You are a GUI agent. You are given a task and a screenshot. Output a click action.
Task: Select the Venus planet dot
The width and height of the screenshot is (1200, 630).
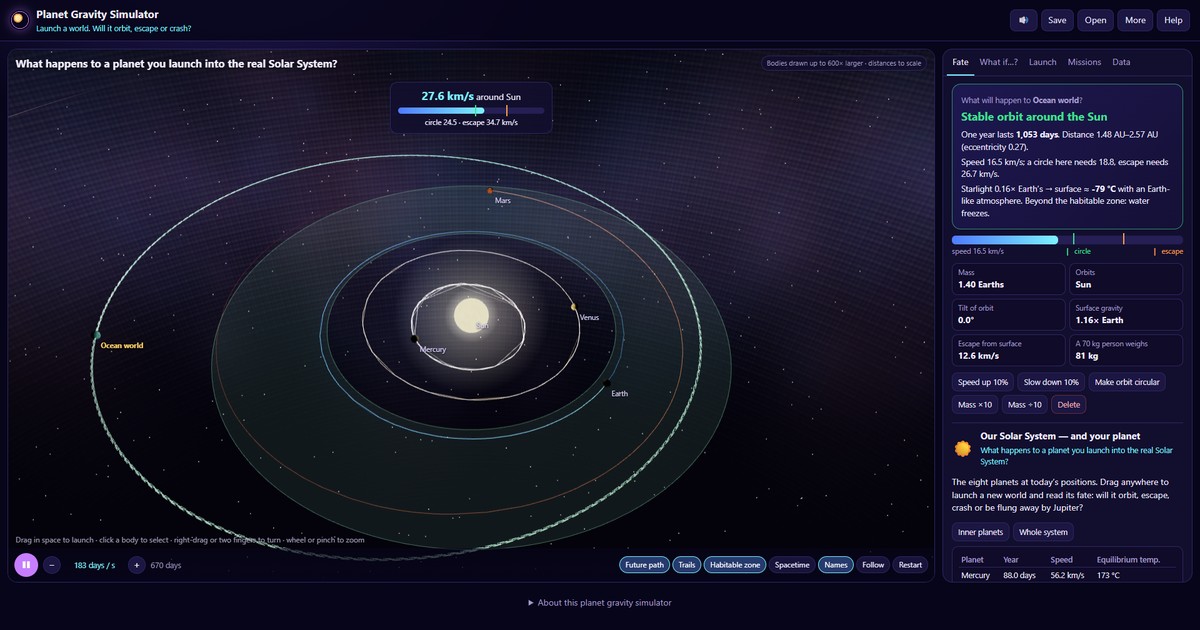(x=574, y=307)
